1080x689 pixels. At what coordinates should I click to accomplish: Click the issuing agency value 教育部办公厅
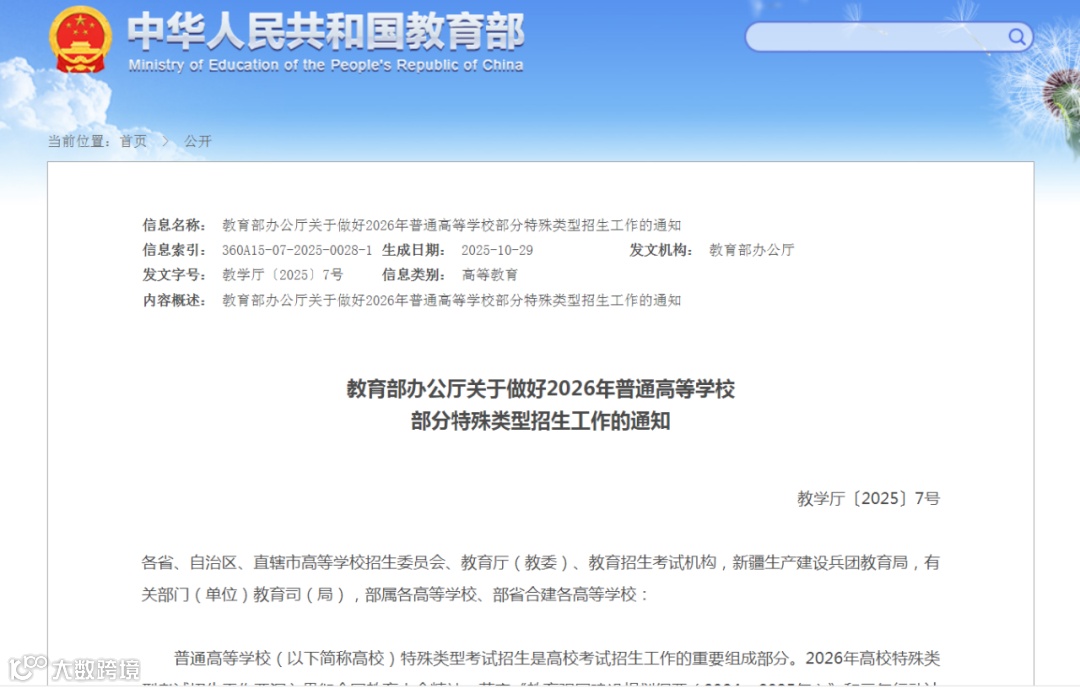click(751, 250)
